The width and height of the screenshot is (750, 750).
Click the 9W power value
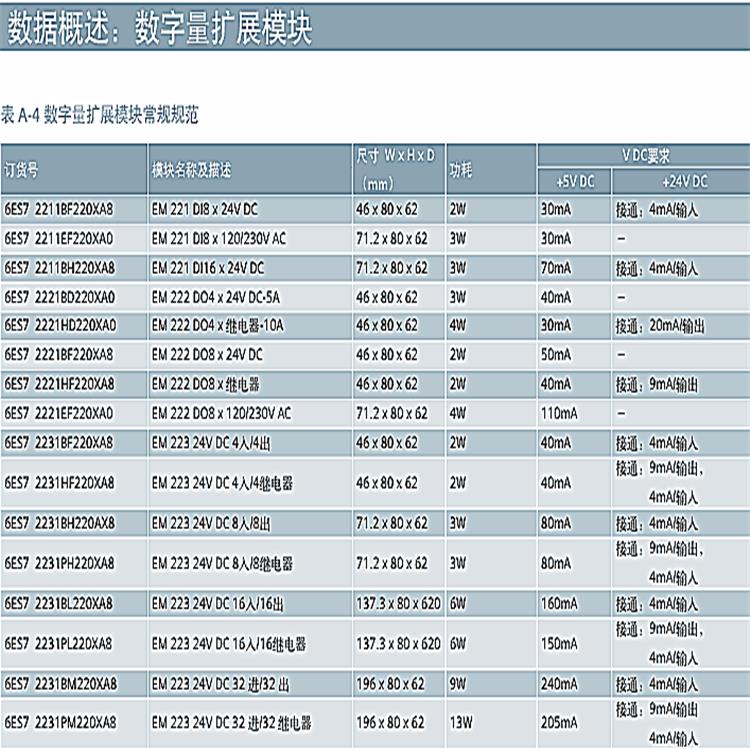(458, 684)
